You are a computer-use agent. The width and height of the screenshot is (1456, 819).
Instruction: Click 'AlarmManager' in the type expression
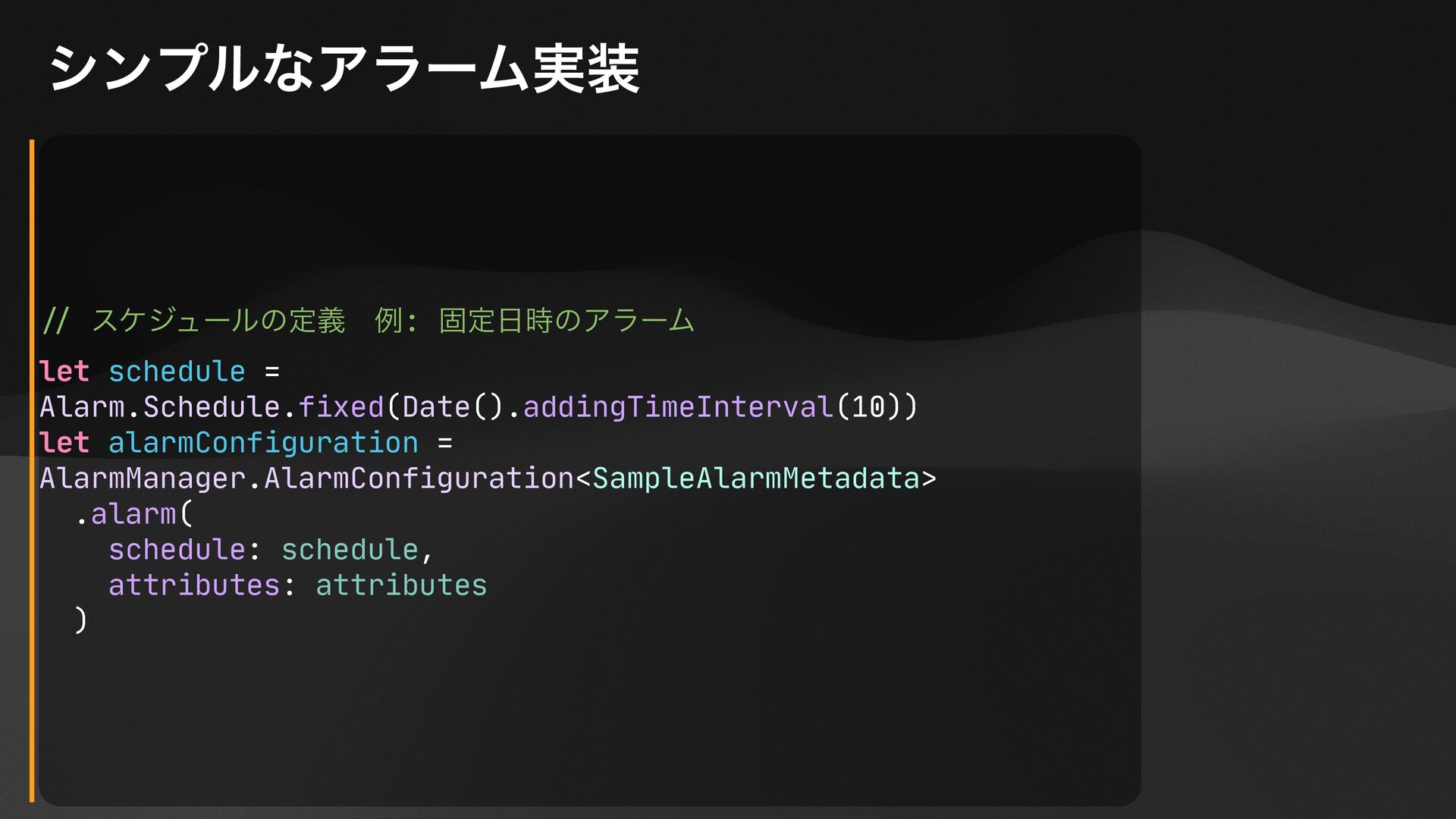coord(143,479)
